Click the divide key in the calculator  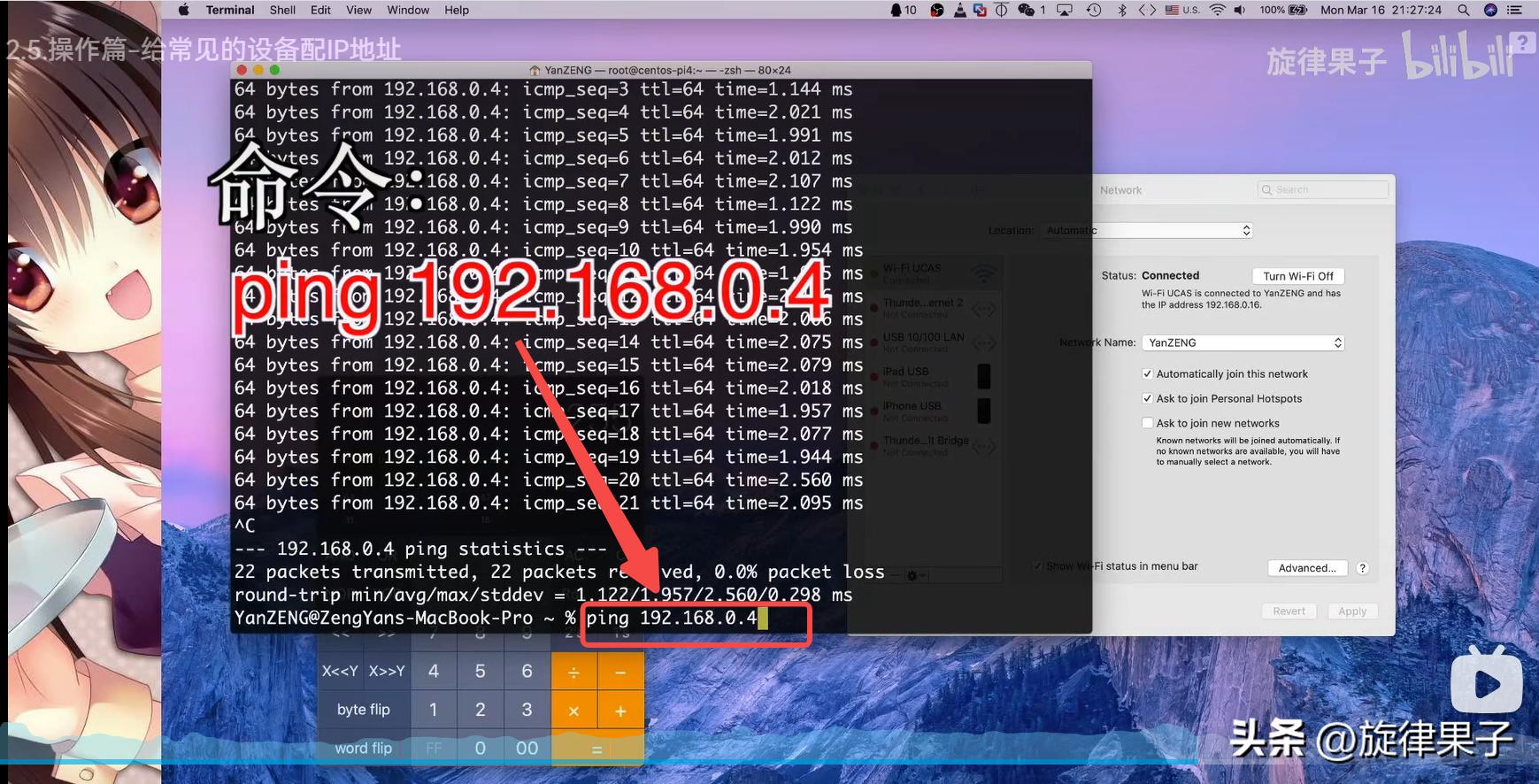(573, 673)
